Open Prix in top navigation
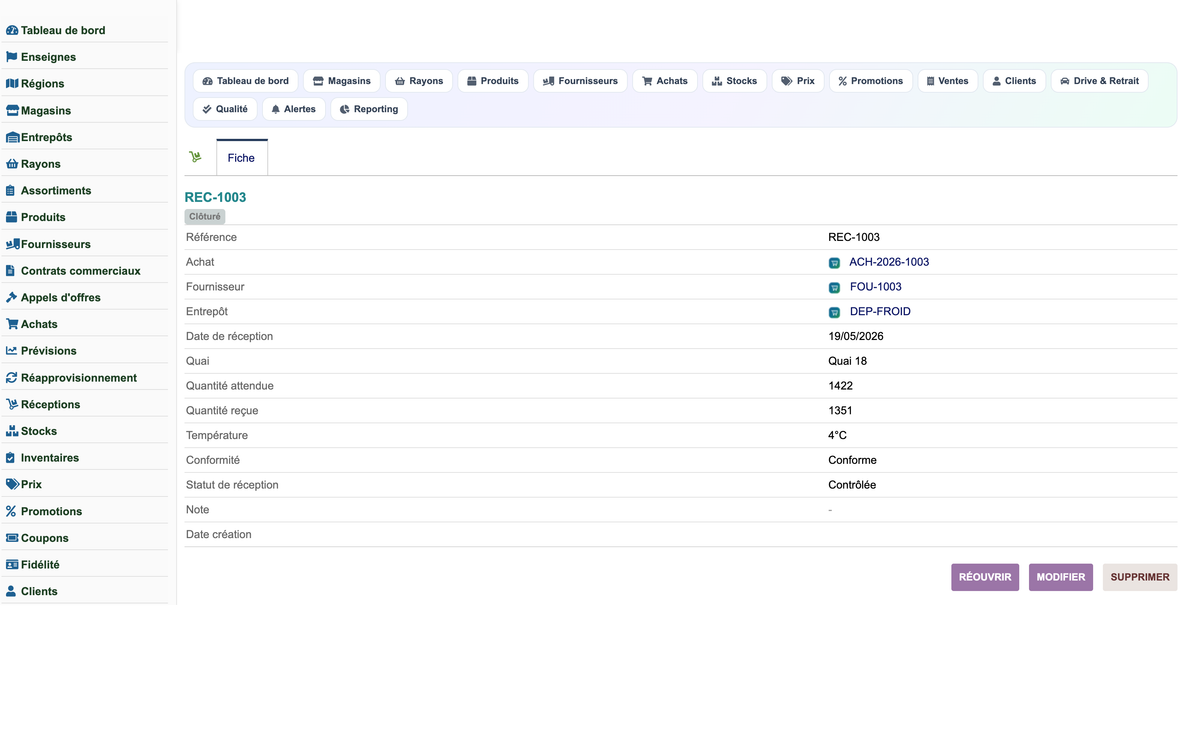 tap(798, 81)
